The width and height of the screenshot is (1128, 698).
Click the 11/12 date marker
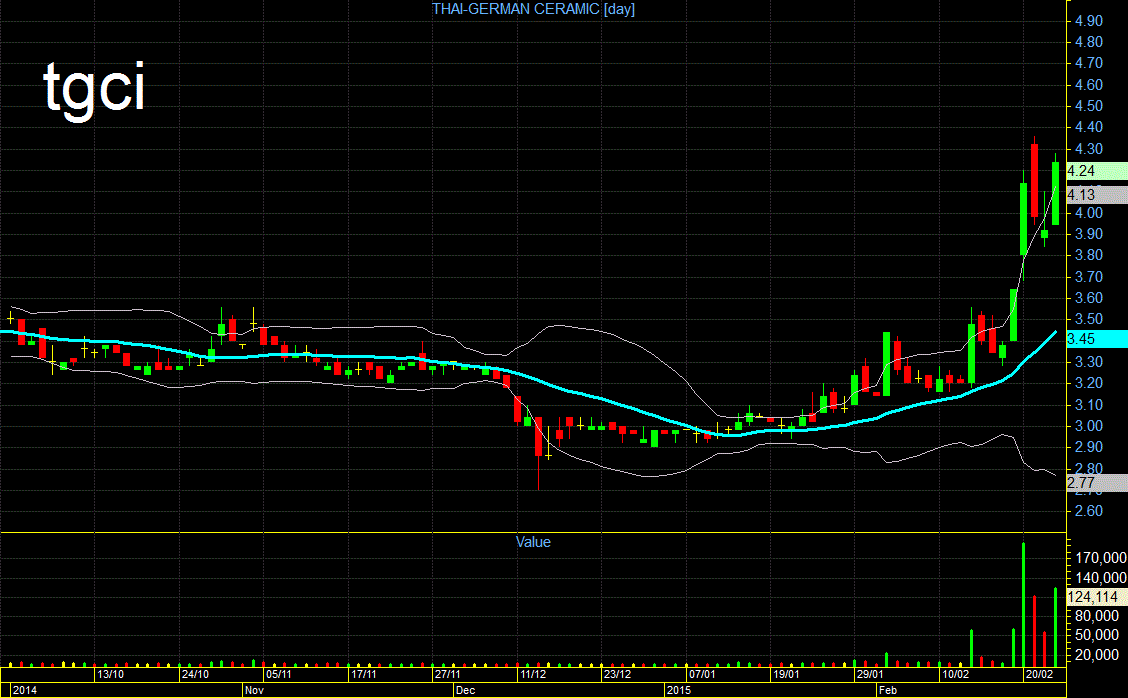click(x=533, y=674)
